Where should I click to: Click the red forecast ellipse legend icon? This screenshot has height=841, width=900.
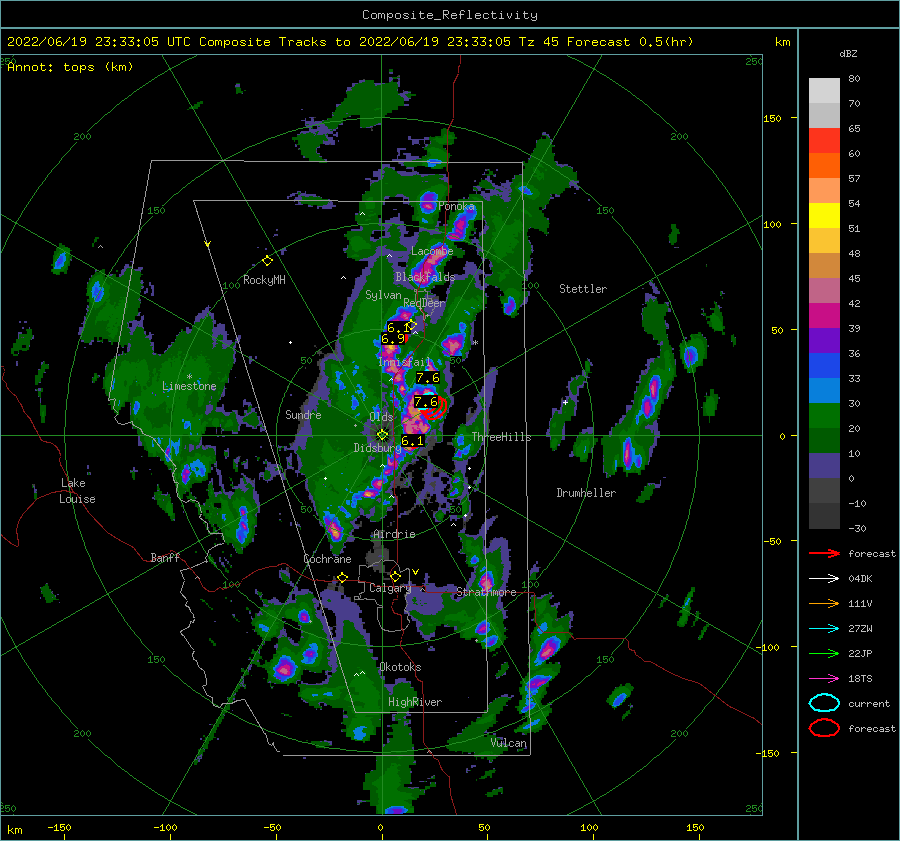(824, 728)
